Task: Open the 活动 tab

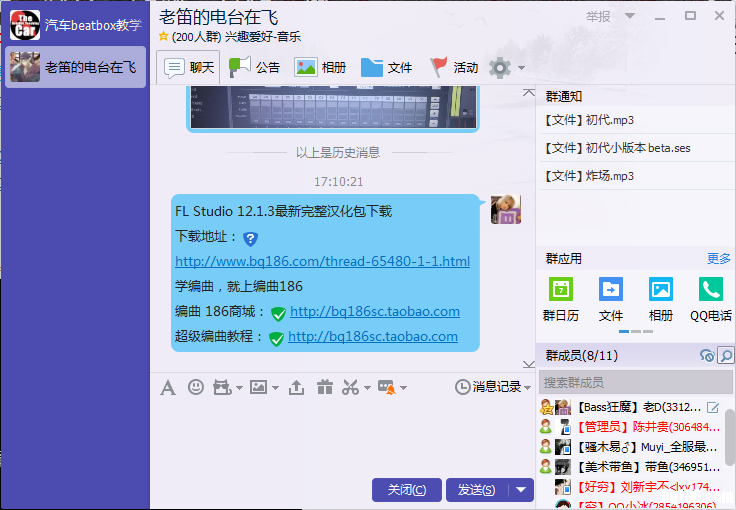Action: pyautogui.click(x=454, y=67)
